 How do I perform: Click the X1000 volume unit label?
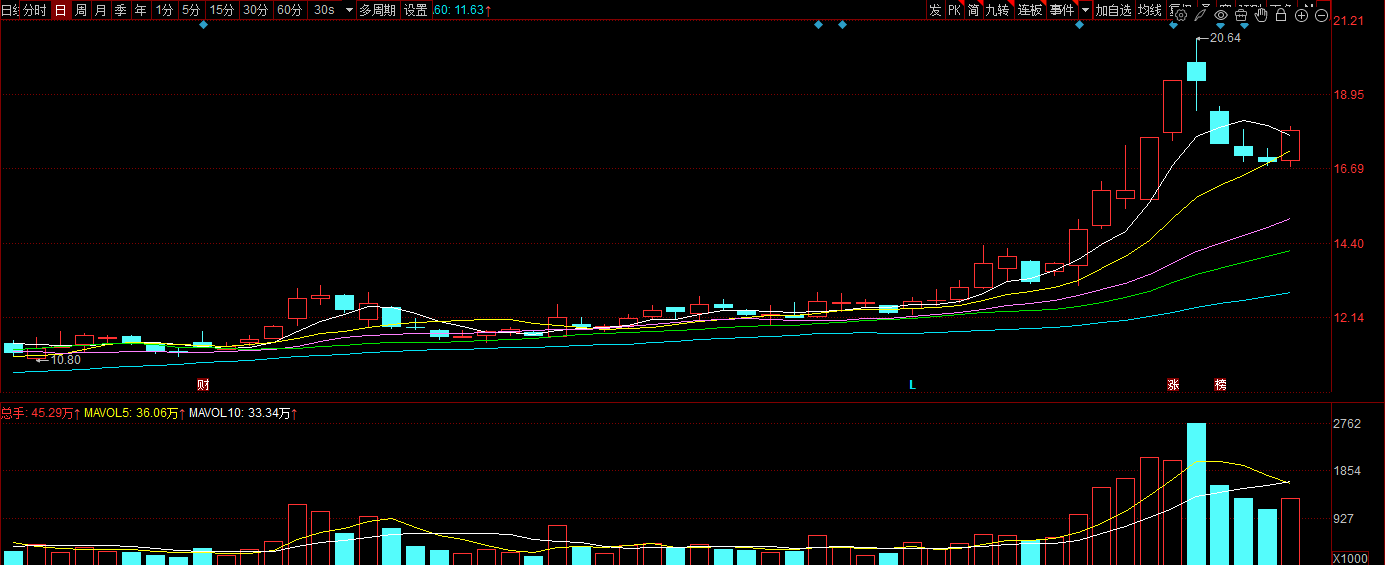(1350, 558)
